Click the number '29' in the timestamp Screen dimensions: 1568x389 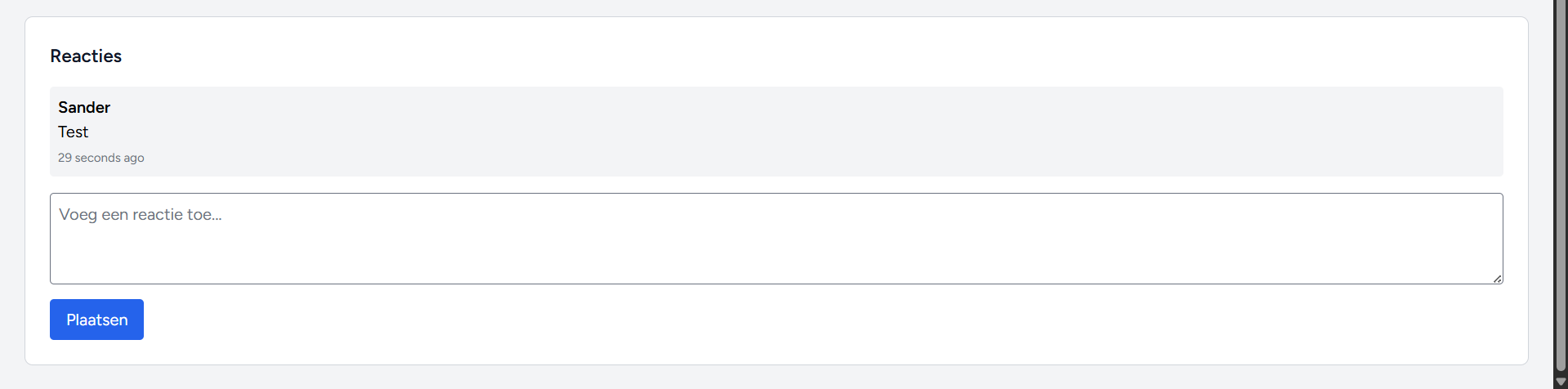[65, 158]
